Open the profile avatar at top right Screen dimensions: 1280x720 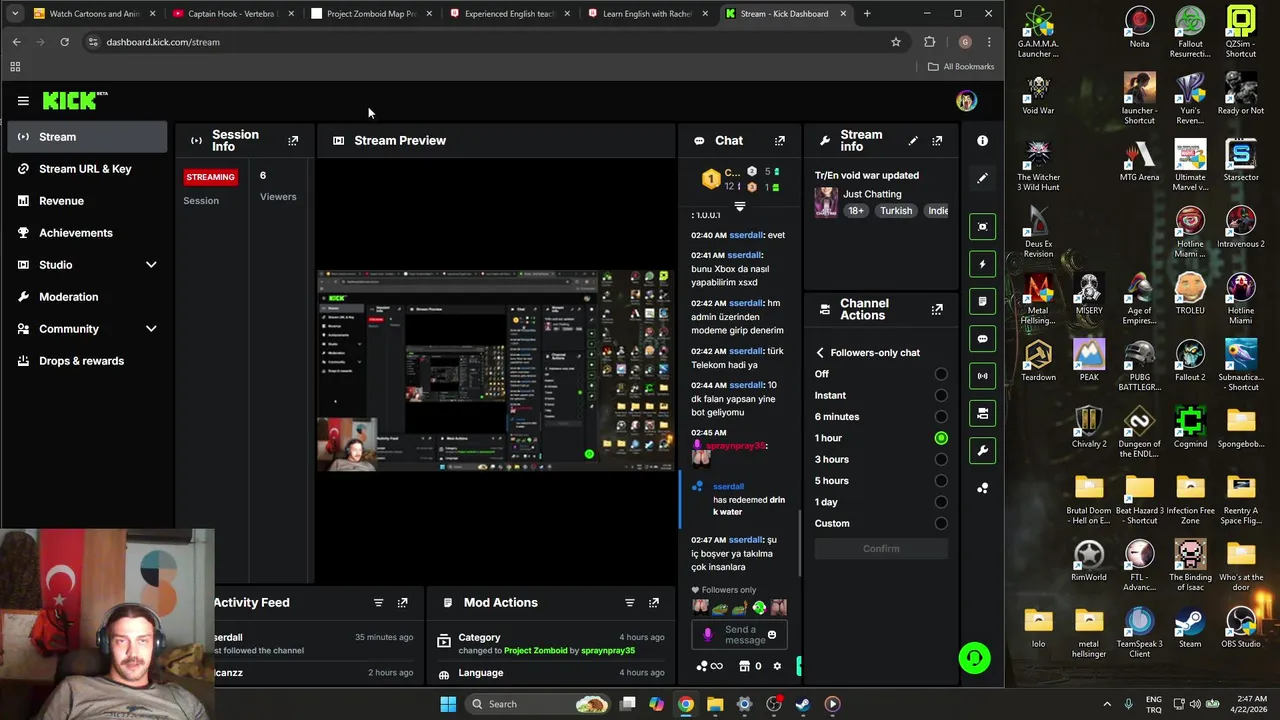[965, 101]
